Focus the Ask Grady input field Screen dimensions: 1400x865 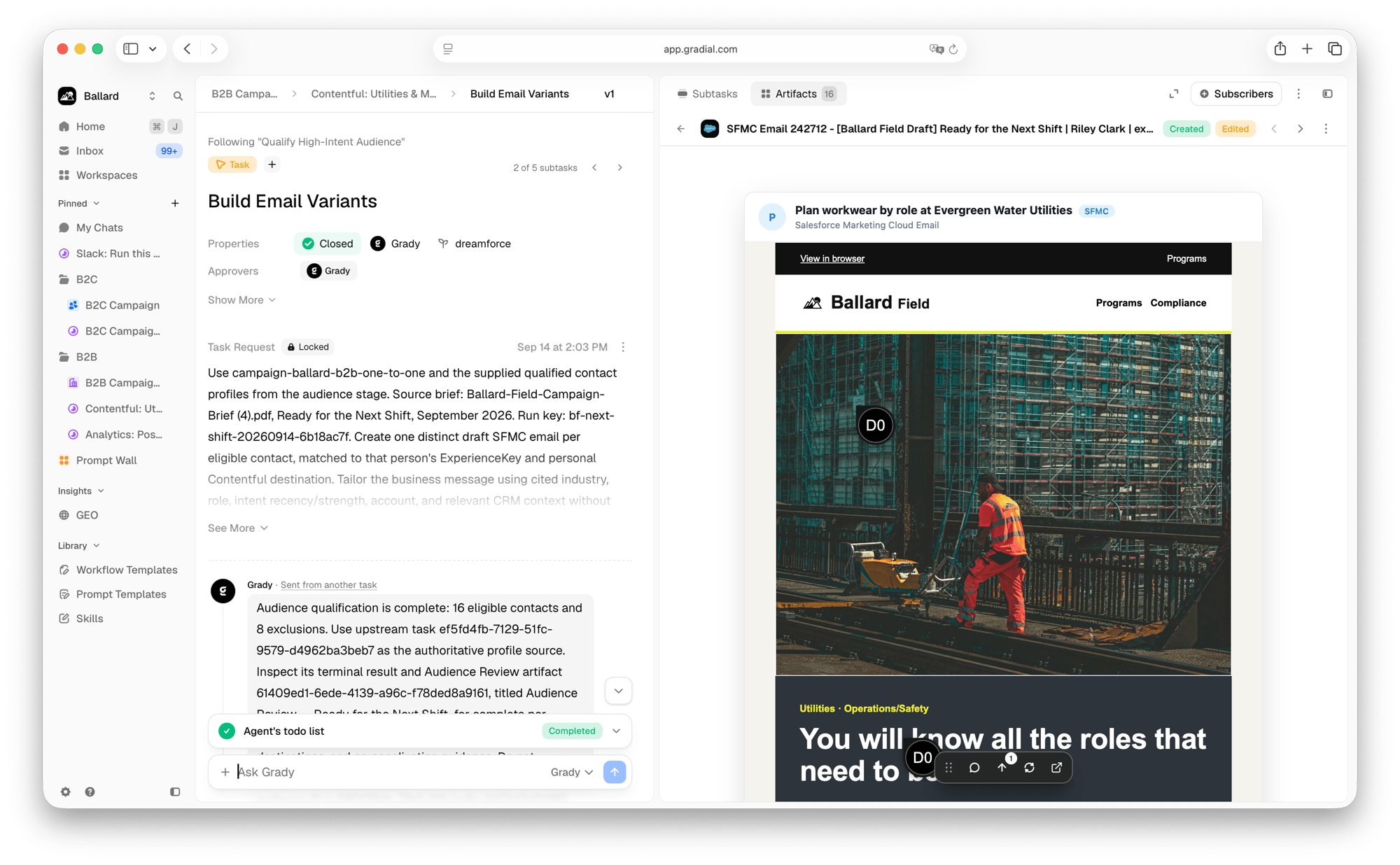pyautogui.click(x=389, y=772)
